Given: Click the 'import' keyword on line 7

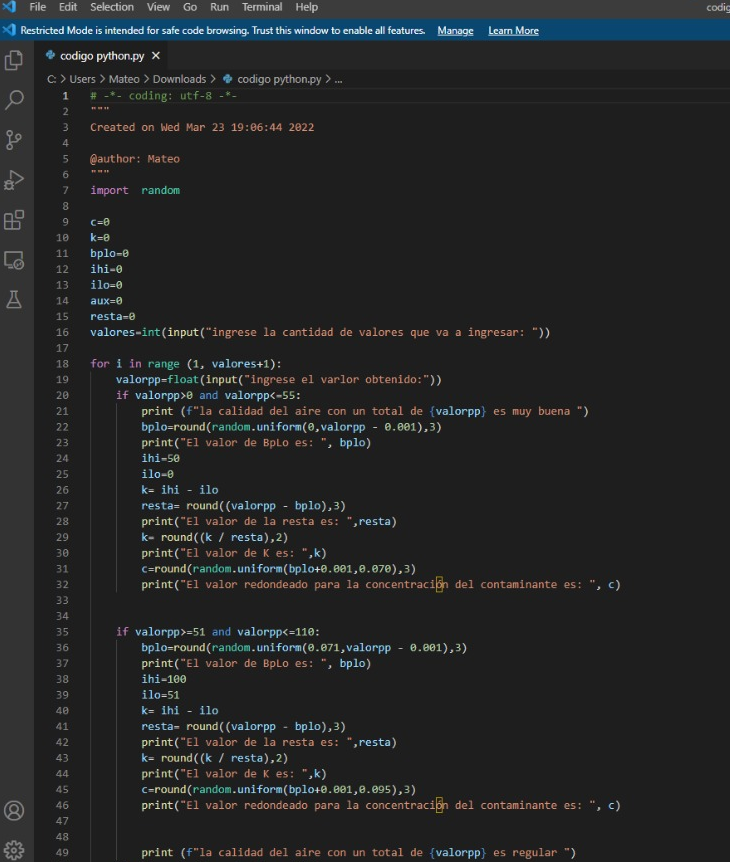Looking at the screenshot, I should pos(109,190).
